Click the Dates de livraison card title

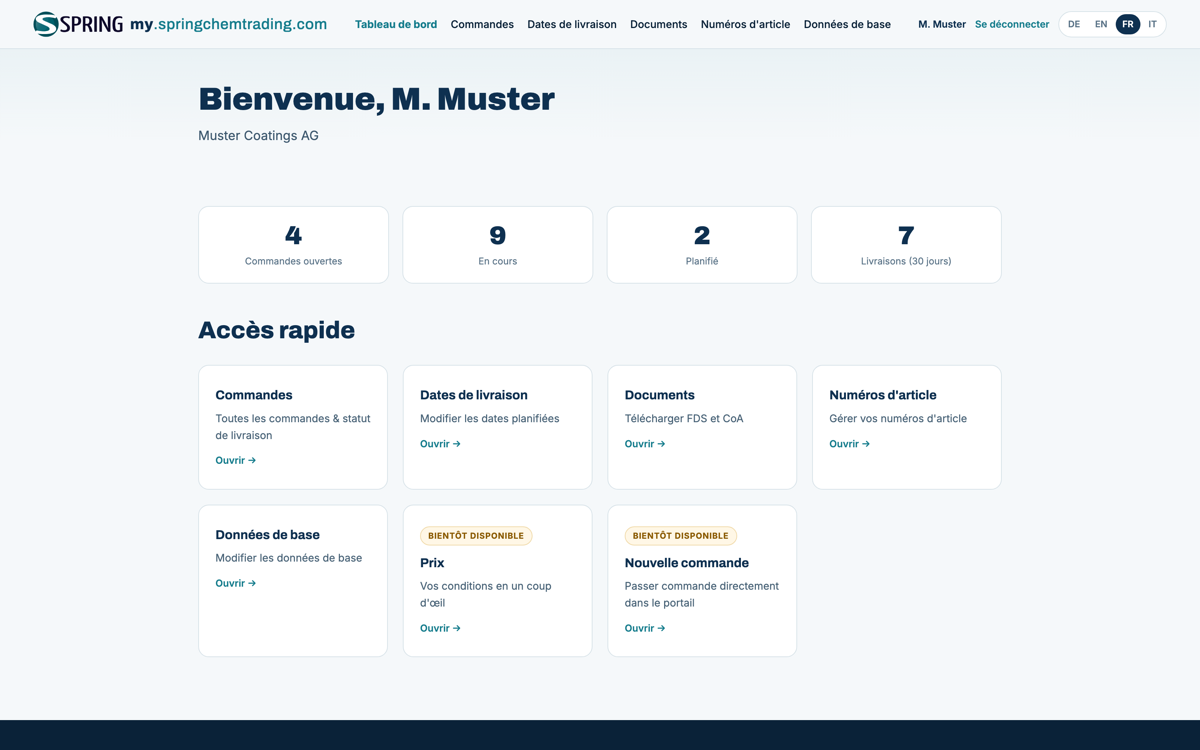[x=474, y=395]
